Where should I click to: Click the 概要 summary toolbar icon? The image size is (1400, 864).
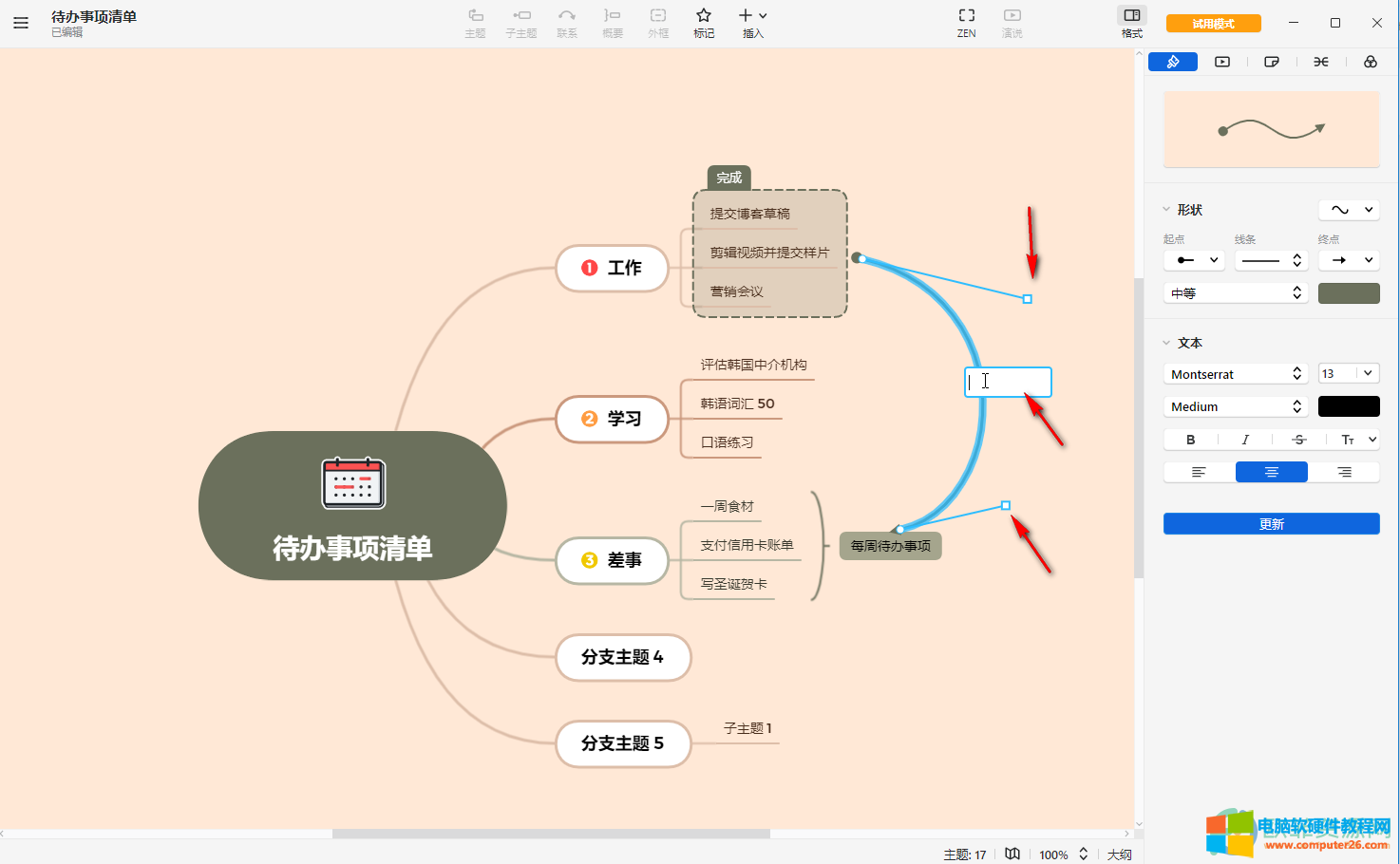click(x=613, y=23)
